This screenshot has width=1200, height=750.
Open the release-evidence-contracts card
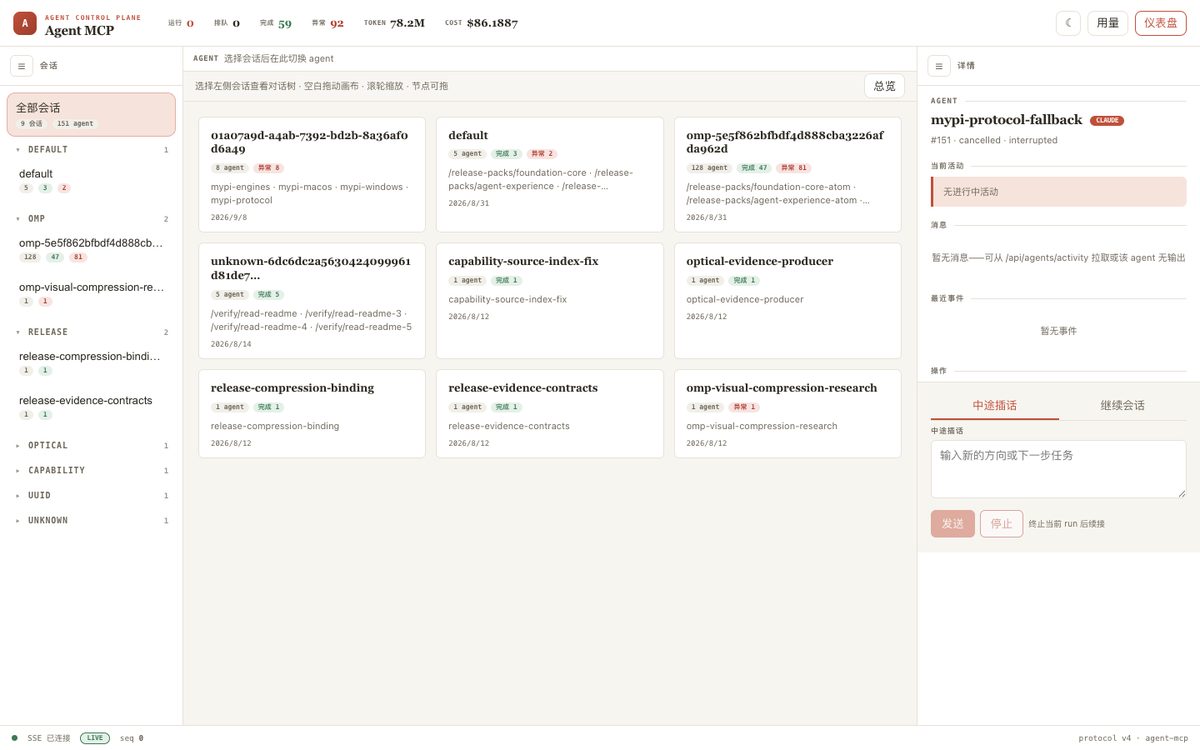click(550, 414)
